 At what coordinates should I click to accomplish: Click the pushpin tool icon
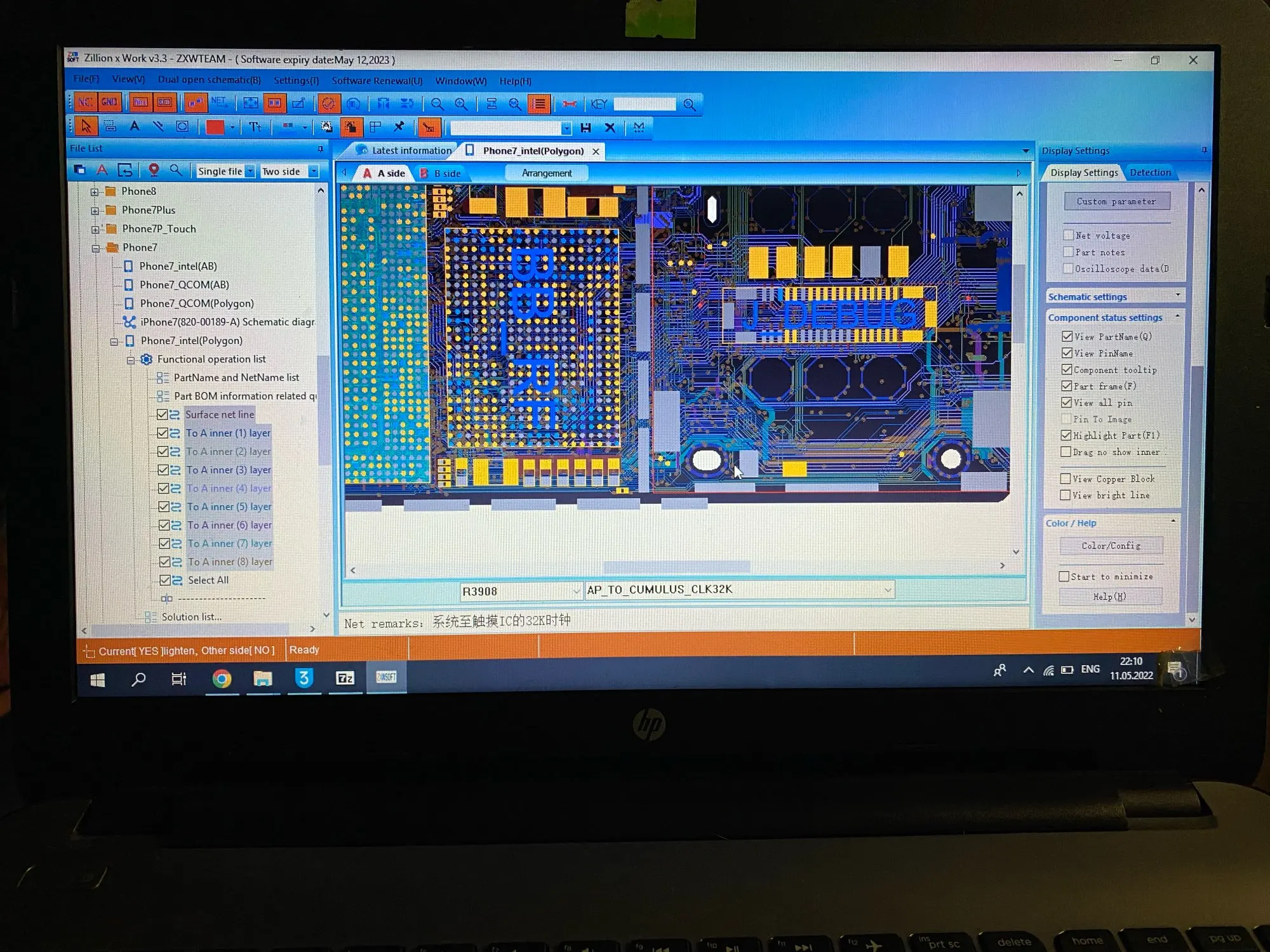[399, 127]
